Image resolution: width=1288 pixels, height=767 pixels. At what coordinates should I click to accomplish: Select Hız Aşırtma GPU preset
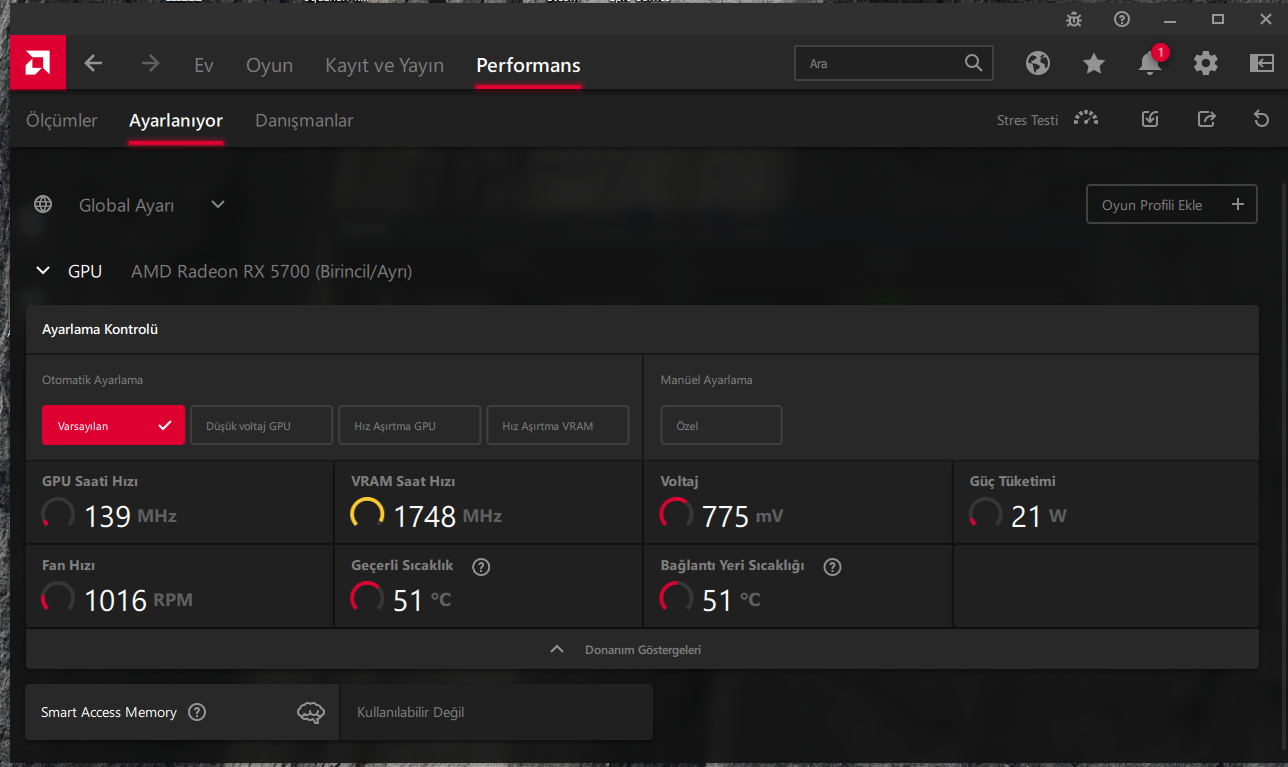pos(410,425)
